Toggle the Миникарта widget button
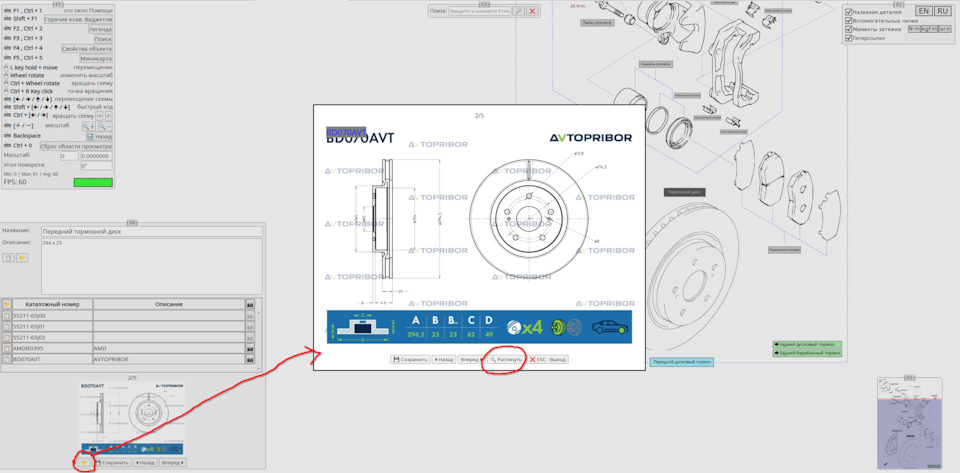960x473 pixels. (x=96, y=58)
